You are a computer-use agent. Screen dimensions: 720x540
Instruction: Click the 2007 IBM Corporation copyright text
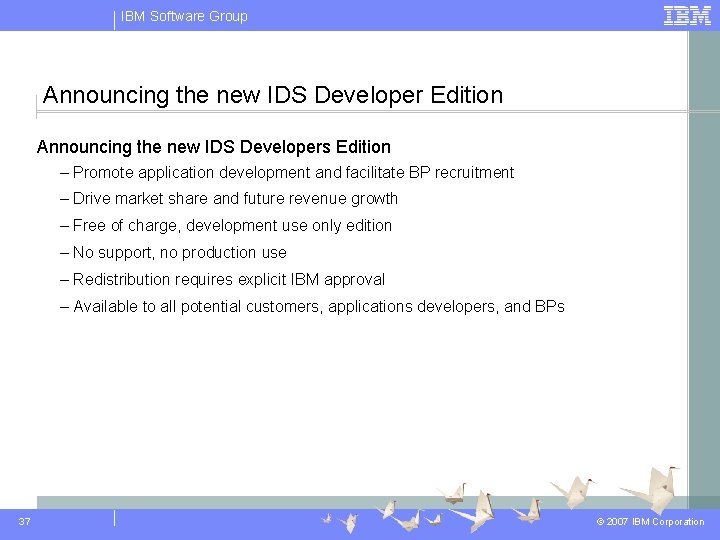(x=650, y=522)
